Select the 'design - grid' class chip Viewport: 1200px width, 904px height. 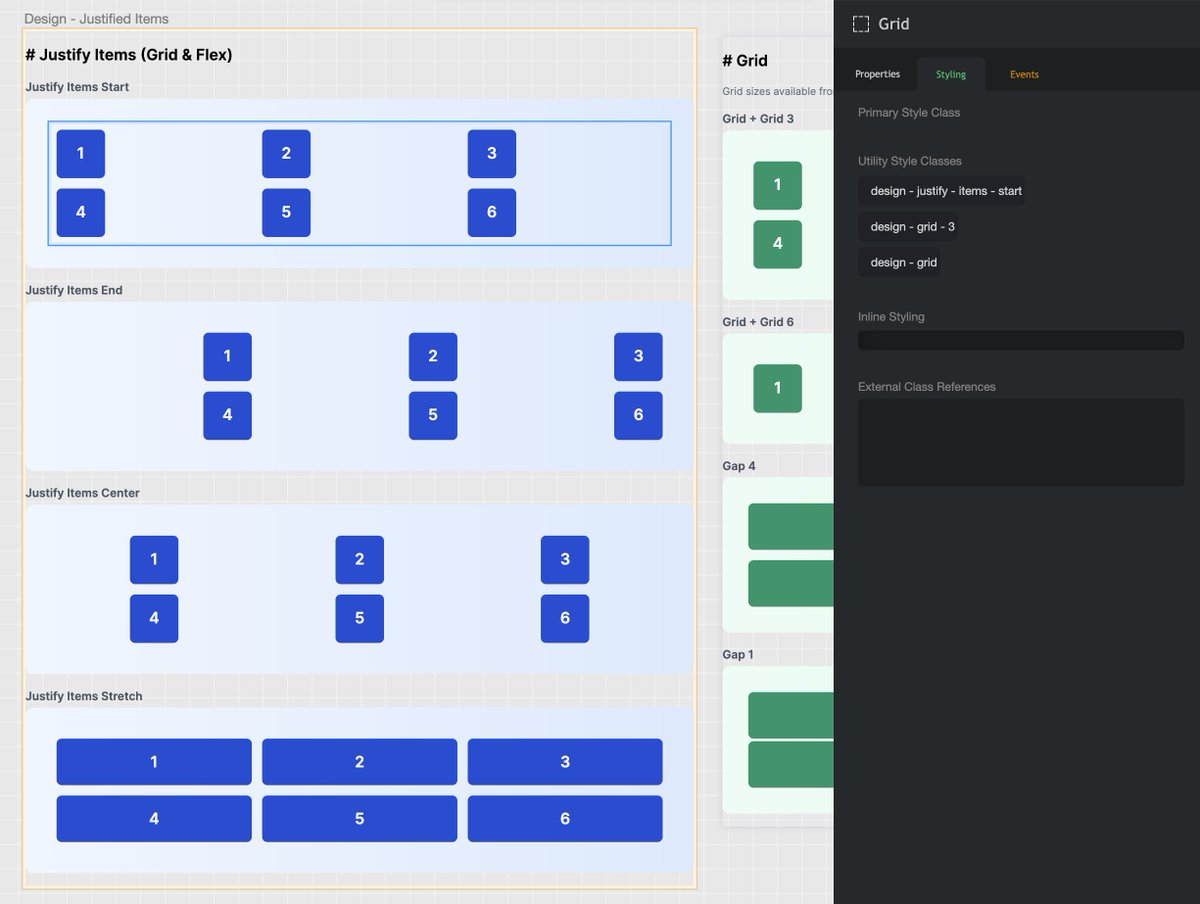899,263
